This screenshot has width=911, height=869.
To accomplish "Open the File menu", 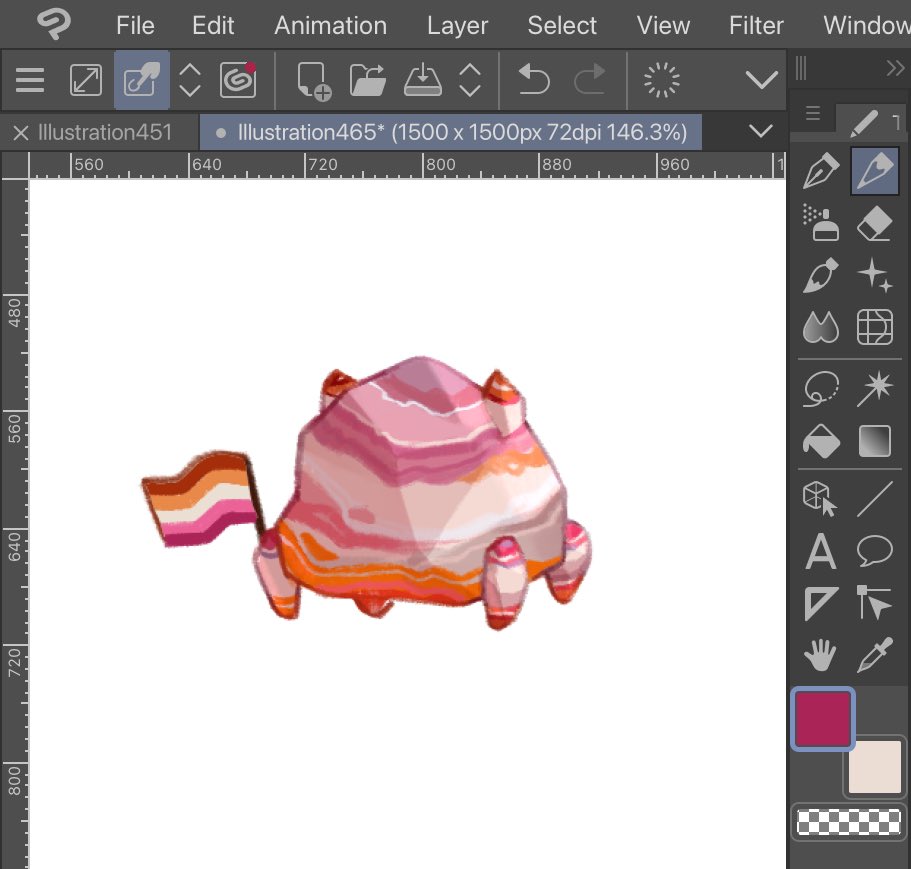I will point(135,26).
